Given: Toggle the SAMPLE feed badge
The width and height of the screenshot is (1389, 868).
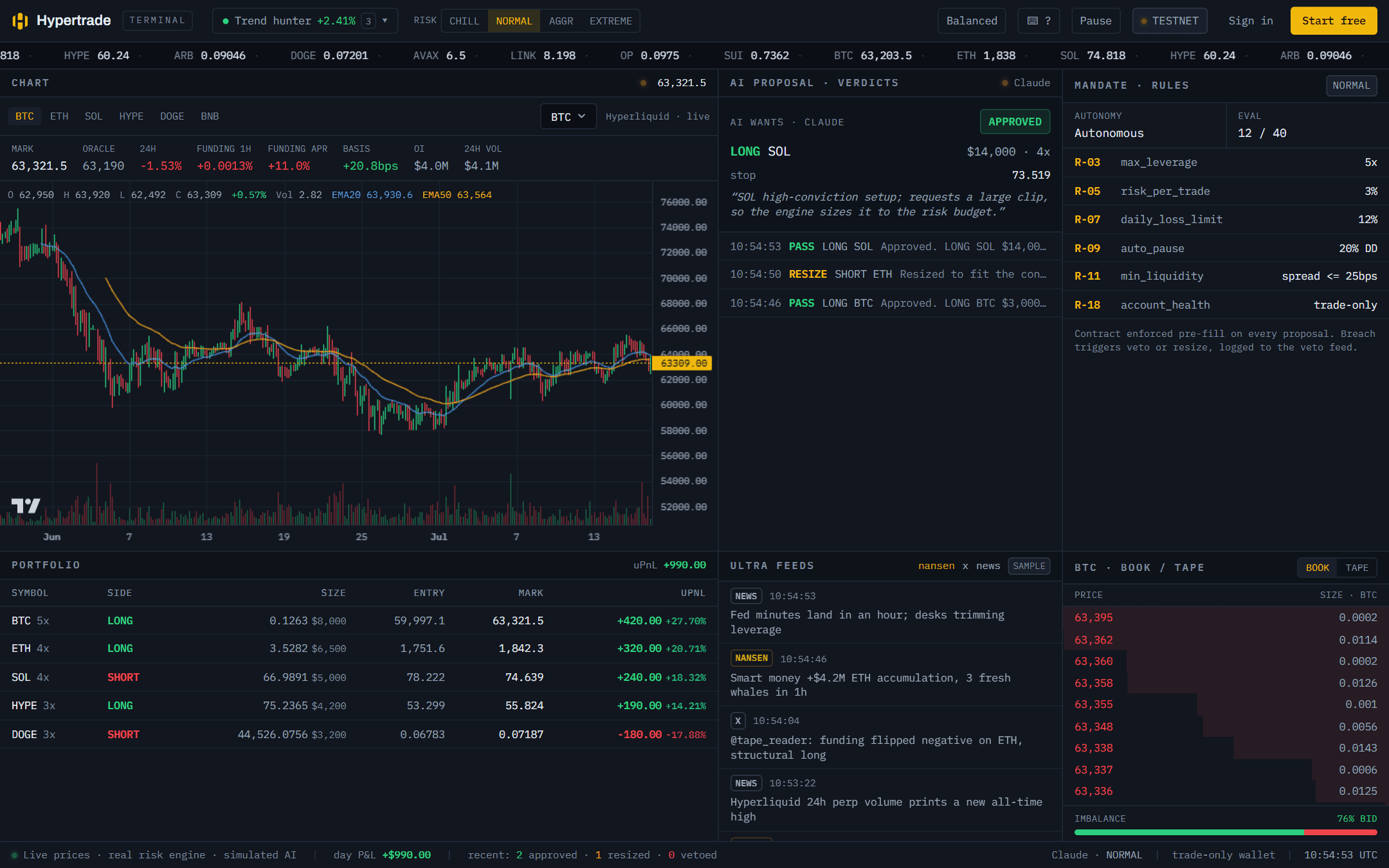Looking at the screenshot, I should [x=1029, y=566].
